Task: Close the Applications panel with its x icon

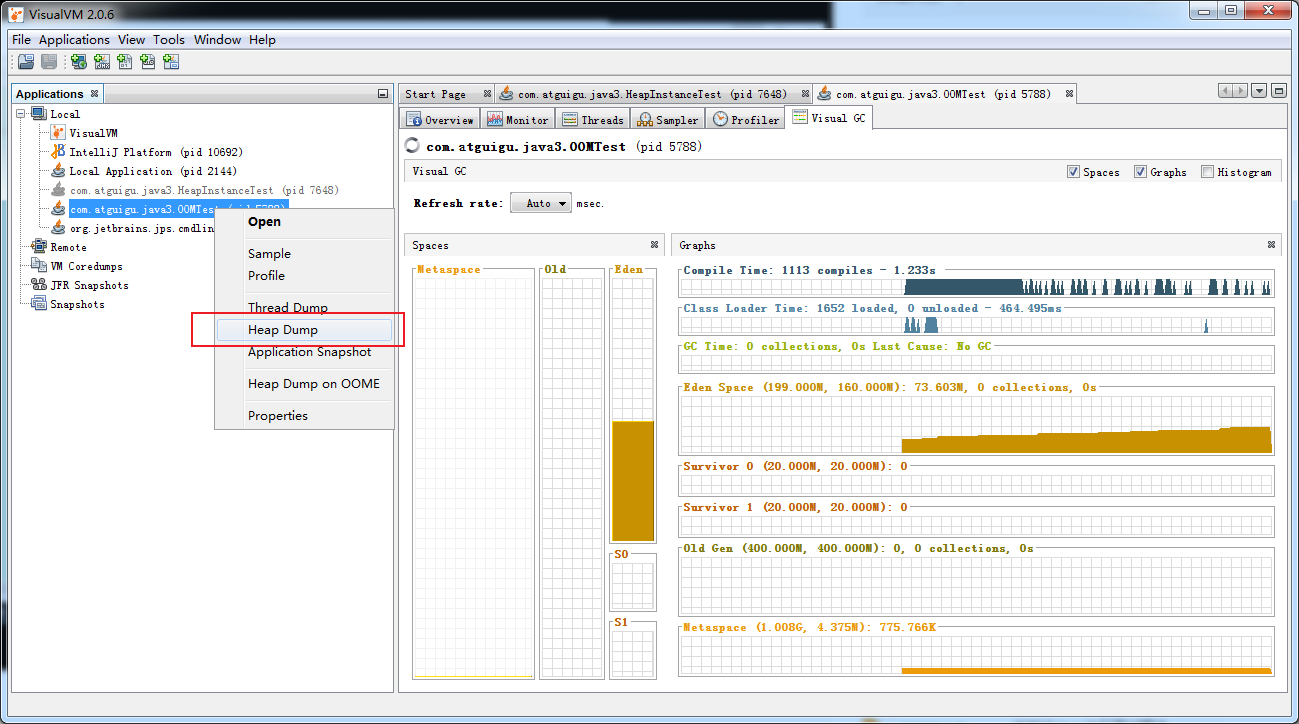Action: point(95,94)
